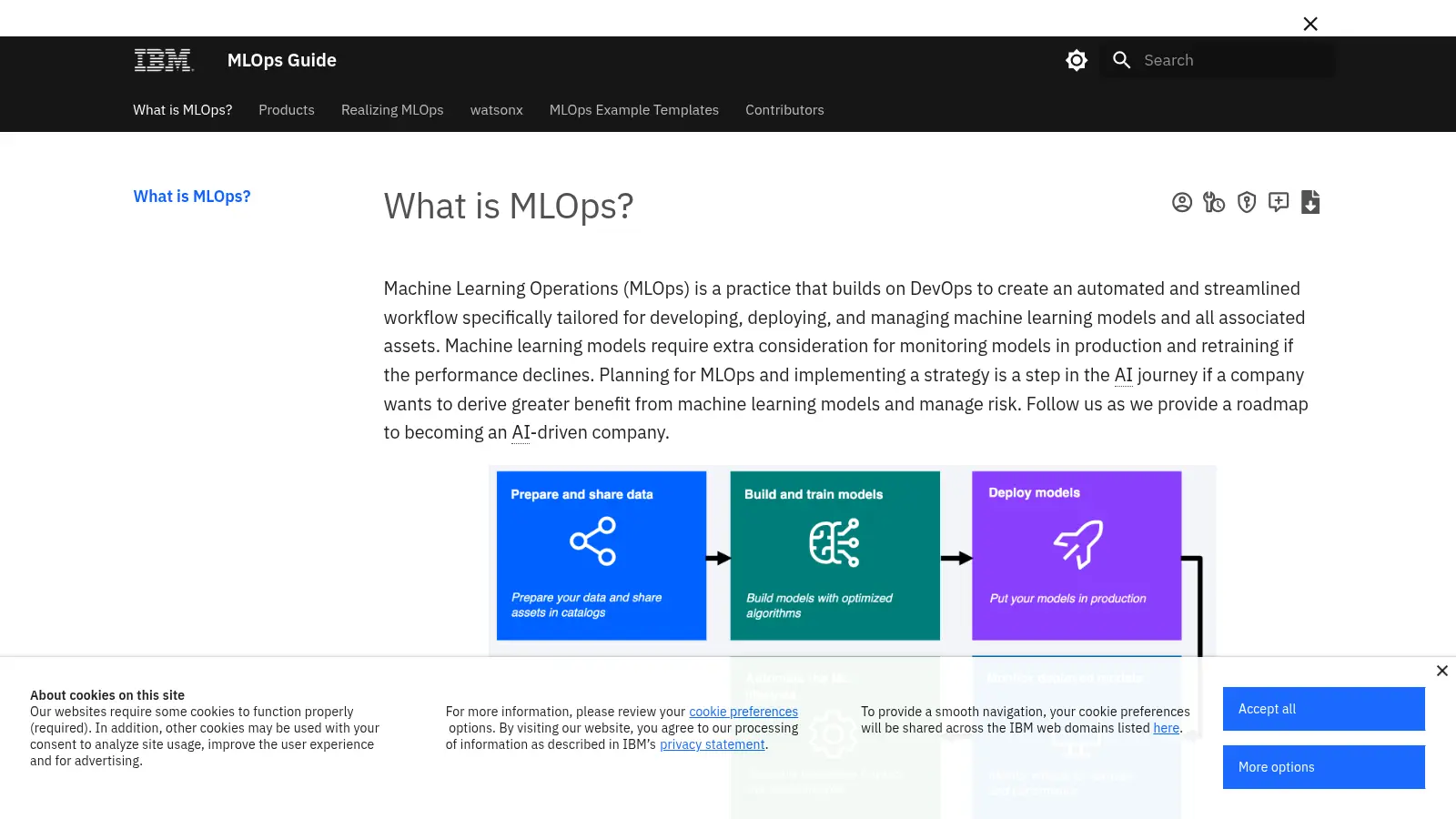Select What is MLOps? in the sidebar
The height and width of the screenshot is (819, 1456).
192,197
